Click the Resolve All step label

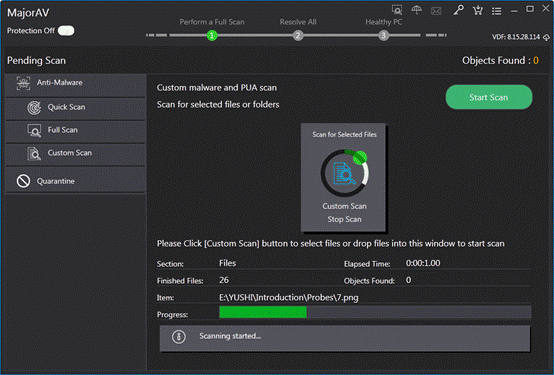(298, 22)
